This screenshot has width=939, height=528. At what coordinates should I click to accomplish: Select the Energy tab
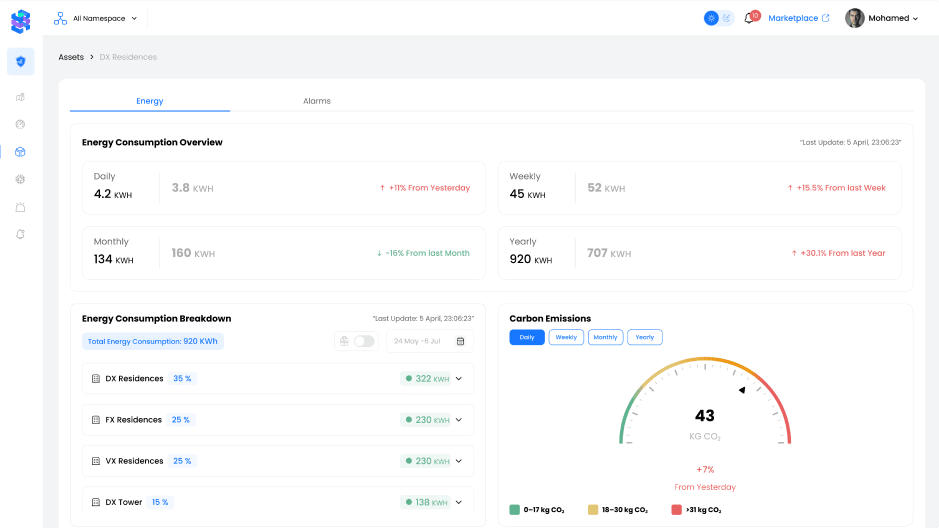150,101
